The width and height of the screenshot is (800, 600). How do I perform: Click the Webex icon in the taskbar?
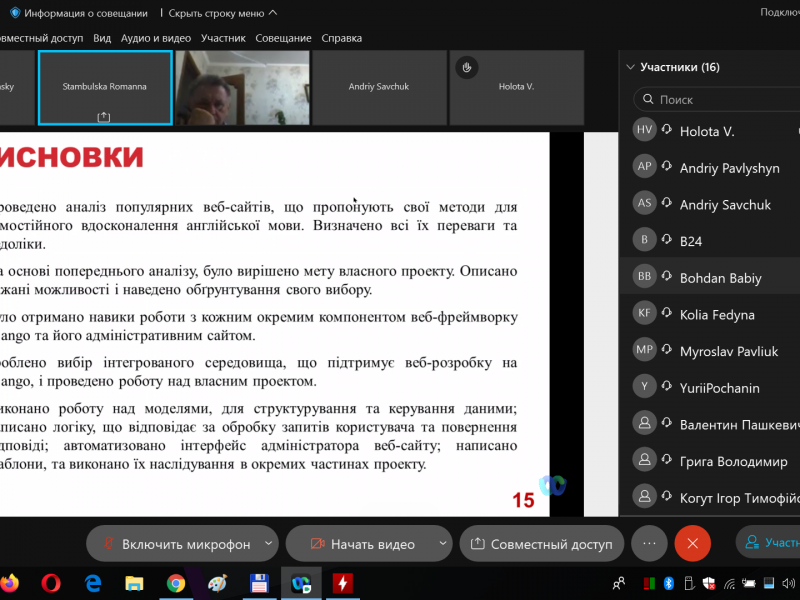pyautogui.click(x=300, y=582)
